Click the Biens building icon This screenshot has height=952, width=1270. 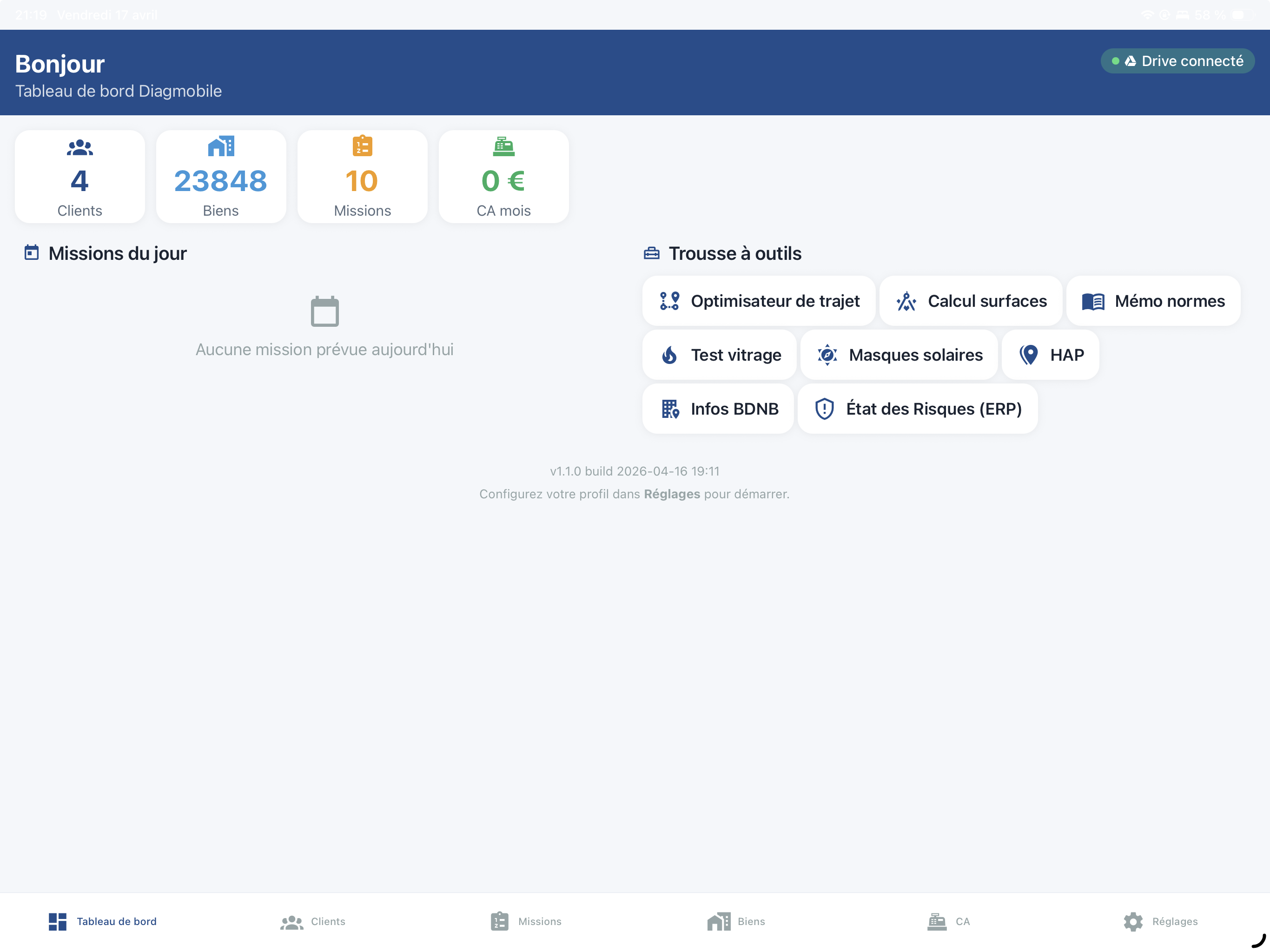tap(220, 147)
